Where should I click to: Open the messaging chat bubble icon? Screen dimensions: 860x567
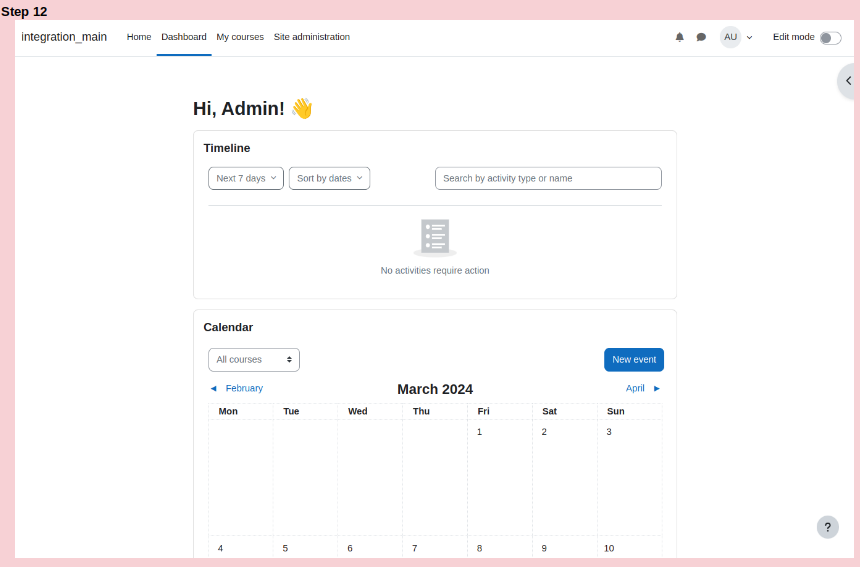[701, 37]
